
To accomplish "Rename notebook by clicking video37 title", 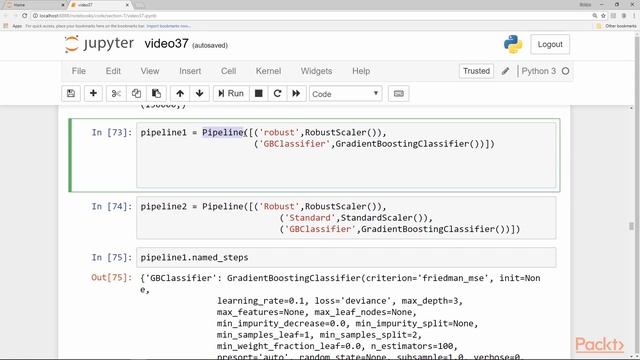I will click(166, 44).
